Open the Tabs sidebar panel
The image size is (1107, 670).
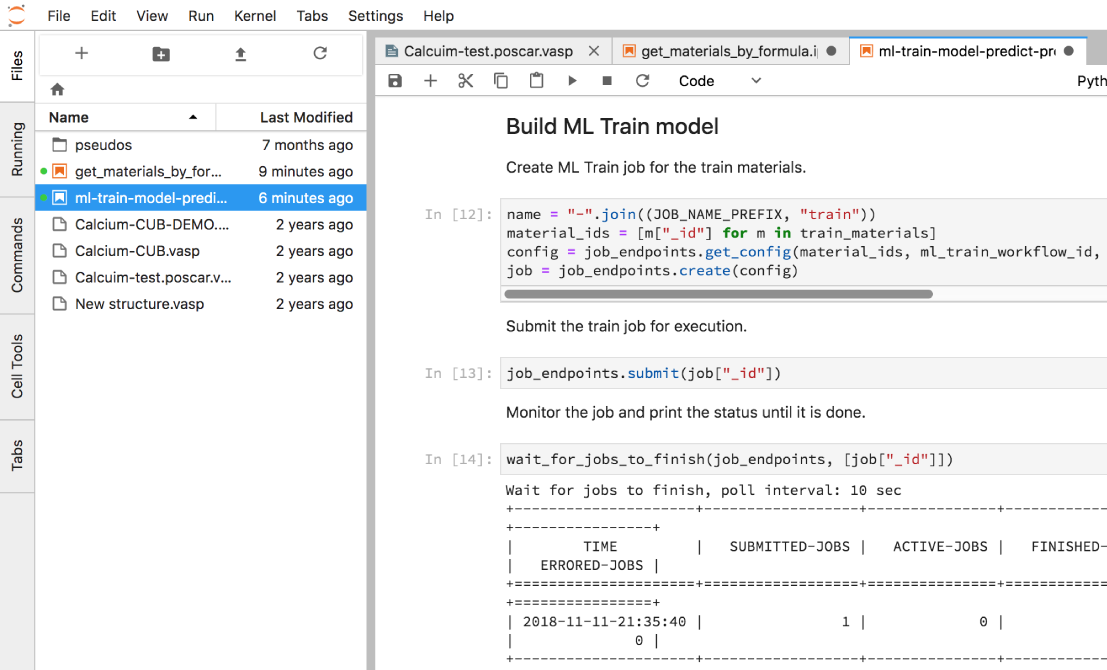17,455
